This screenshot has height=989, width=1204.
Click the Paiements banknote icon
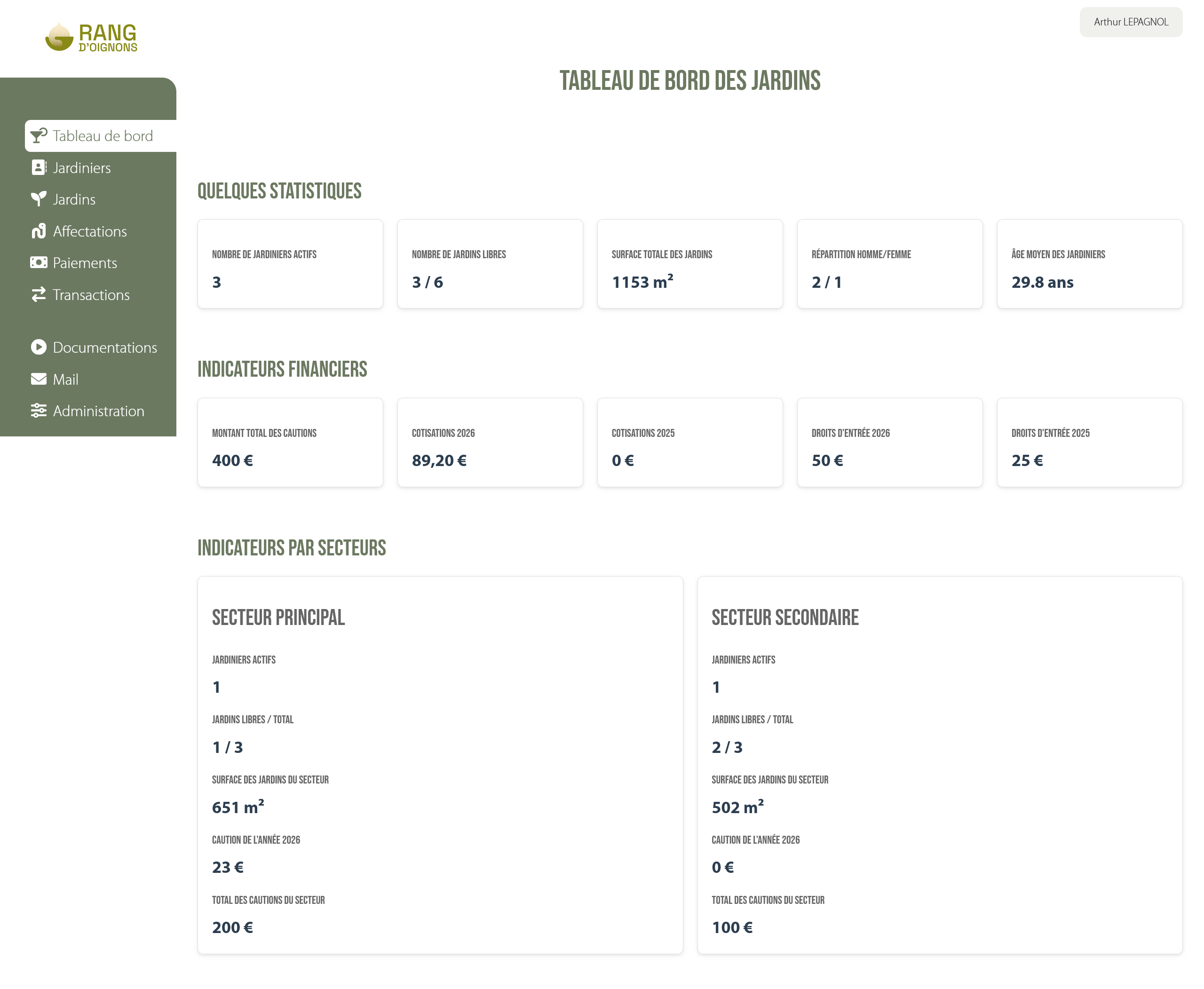(39, 262)
